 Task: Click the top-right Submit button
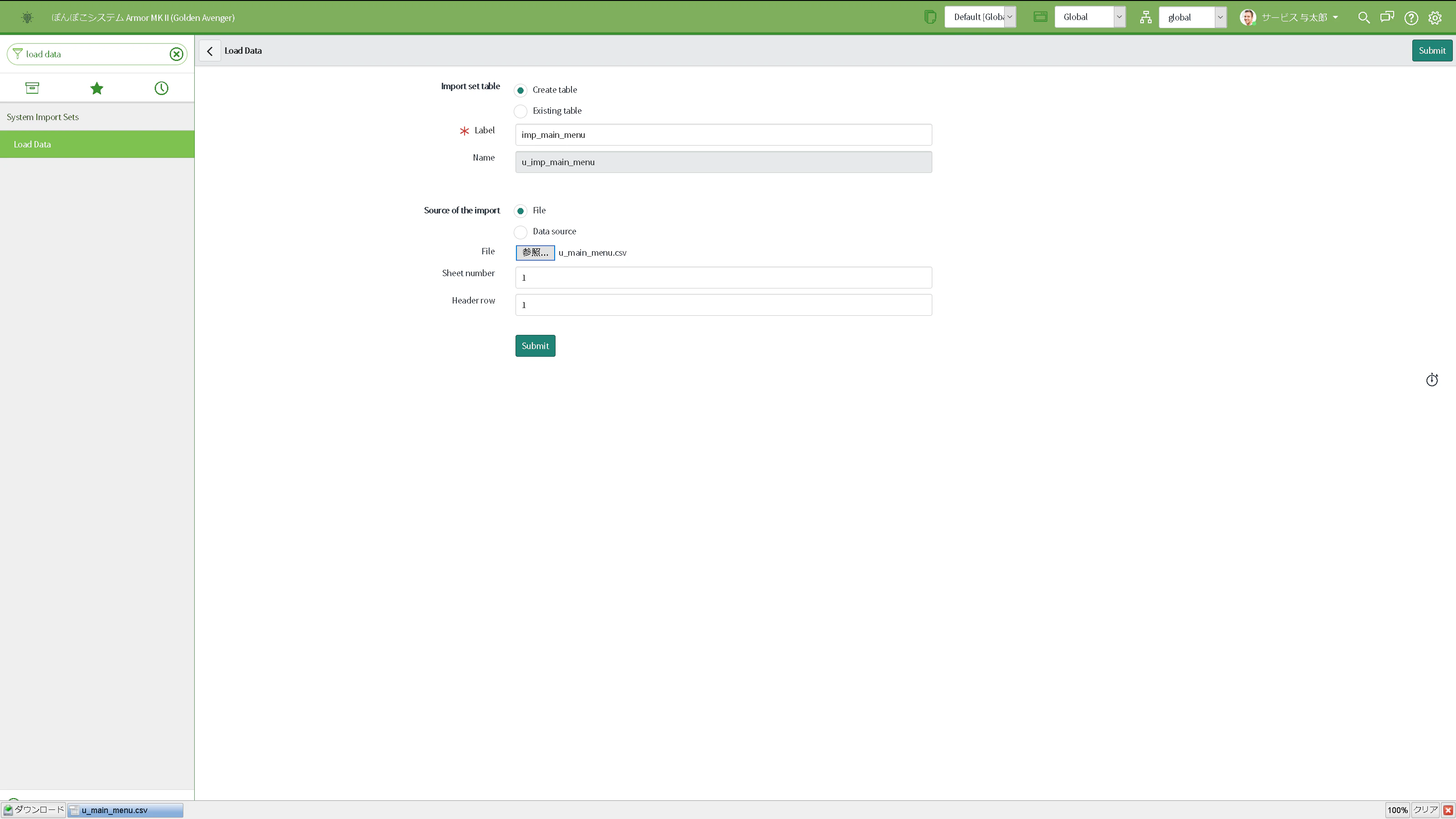coord(1432,51)
